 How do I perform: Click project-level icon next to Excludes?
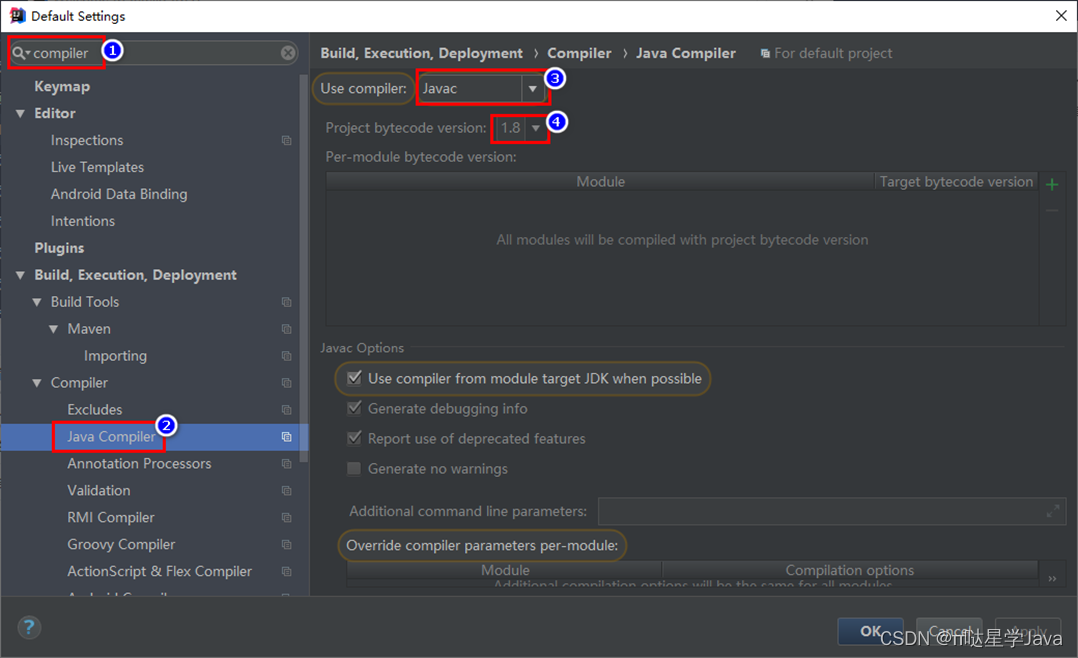(x=287, y=410)
